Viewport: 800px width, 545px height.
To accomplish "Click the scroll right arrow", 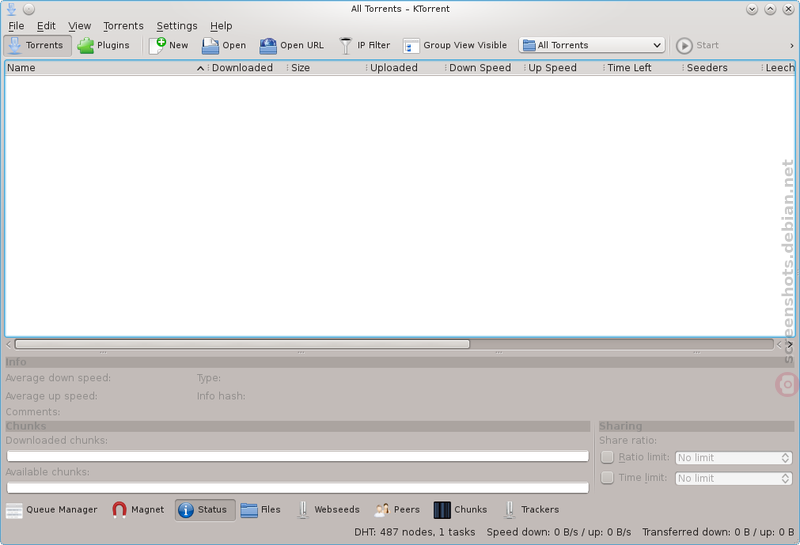I will [x=790, y=344].
